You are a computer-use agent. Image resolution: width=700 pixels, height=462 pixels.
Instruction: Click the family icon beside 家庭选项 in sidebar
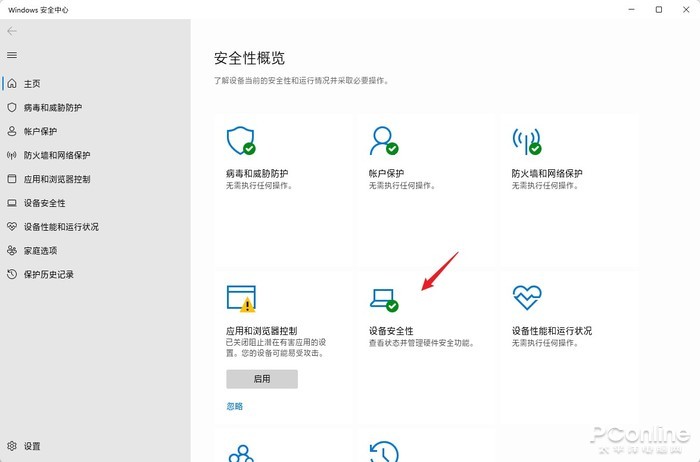coord(12,250)
